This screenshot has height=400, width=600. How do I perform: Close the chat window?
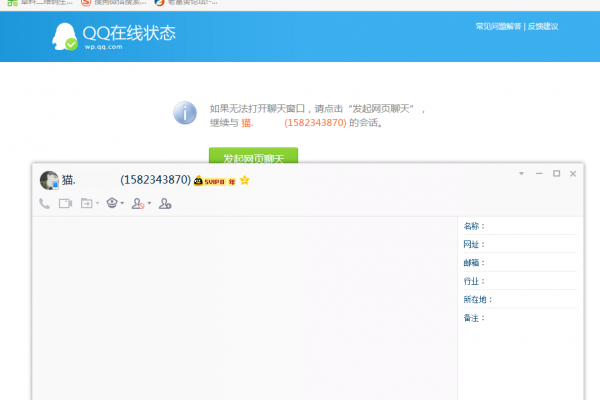573,174
